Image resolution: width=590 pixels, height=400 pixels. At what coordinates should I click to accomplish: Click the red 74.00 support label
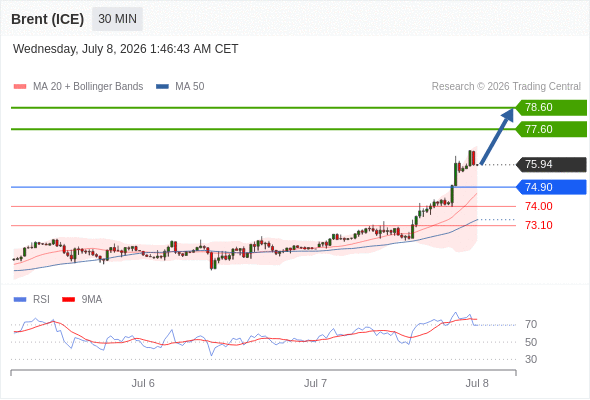tap(539, 206)
